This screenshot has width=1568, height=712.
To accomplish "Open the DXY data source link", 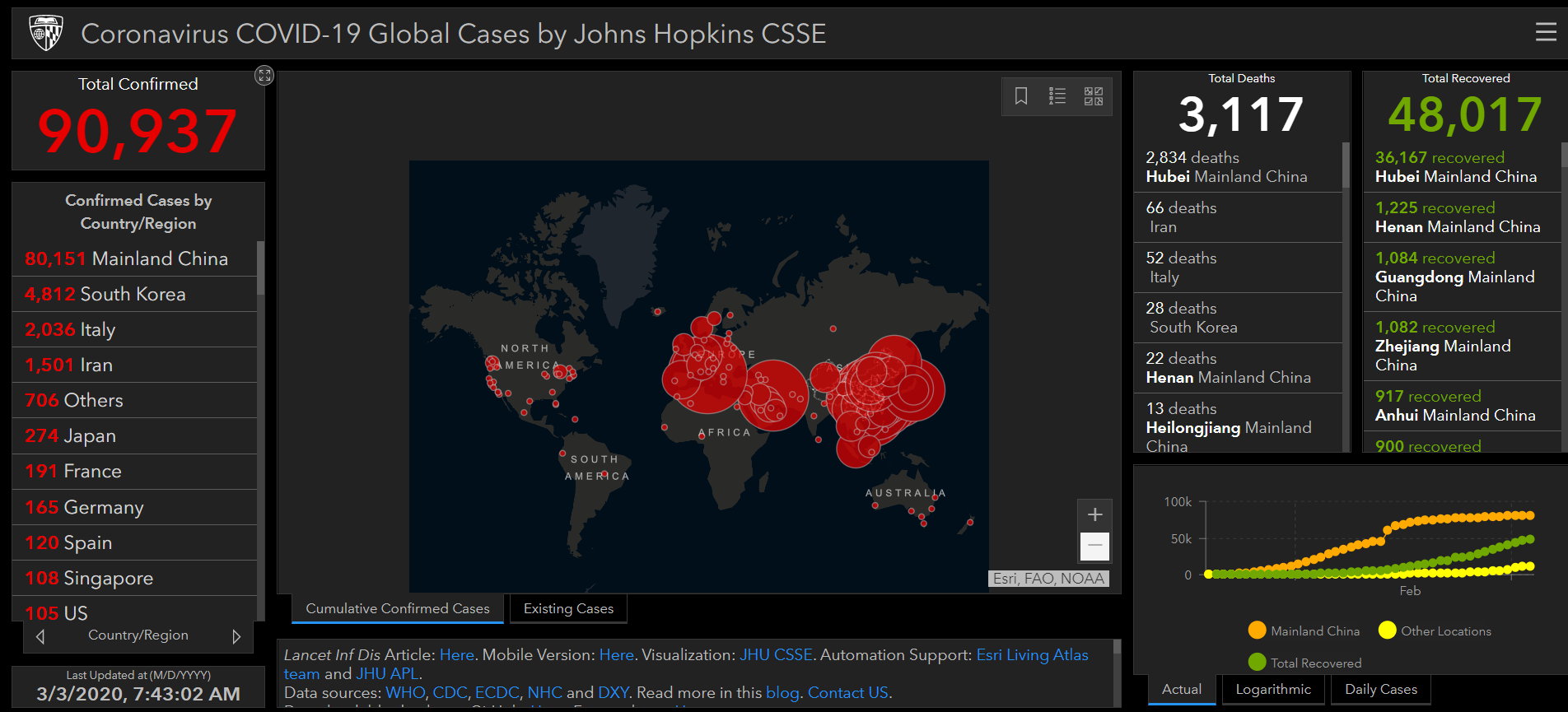I will [613, 692].
